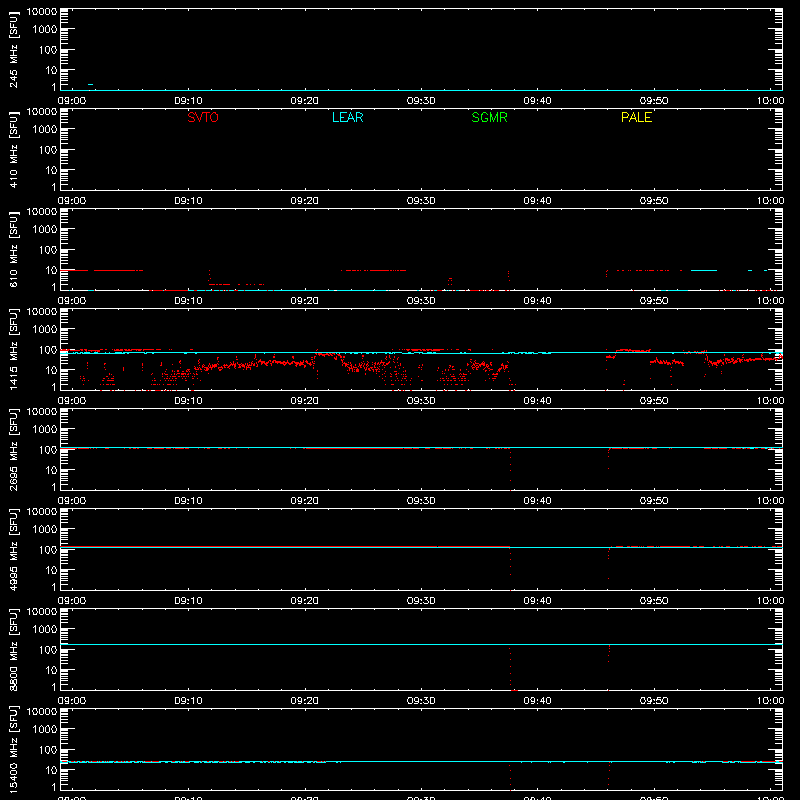Click 09:30 time label under 245 MHz panel
Image resolution: width=800 pixels, height=800 pixels.
coord(421,101)
